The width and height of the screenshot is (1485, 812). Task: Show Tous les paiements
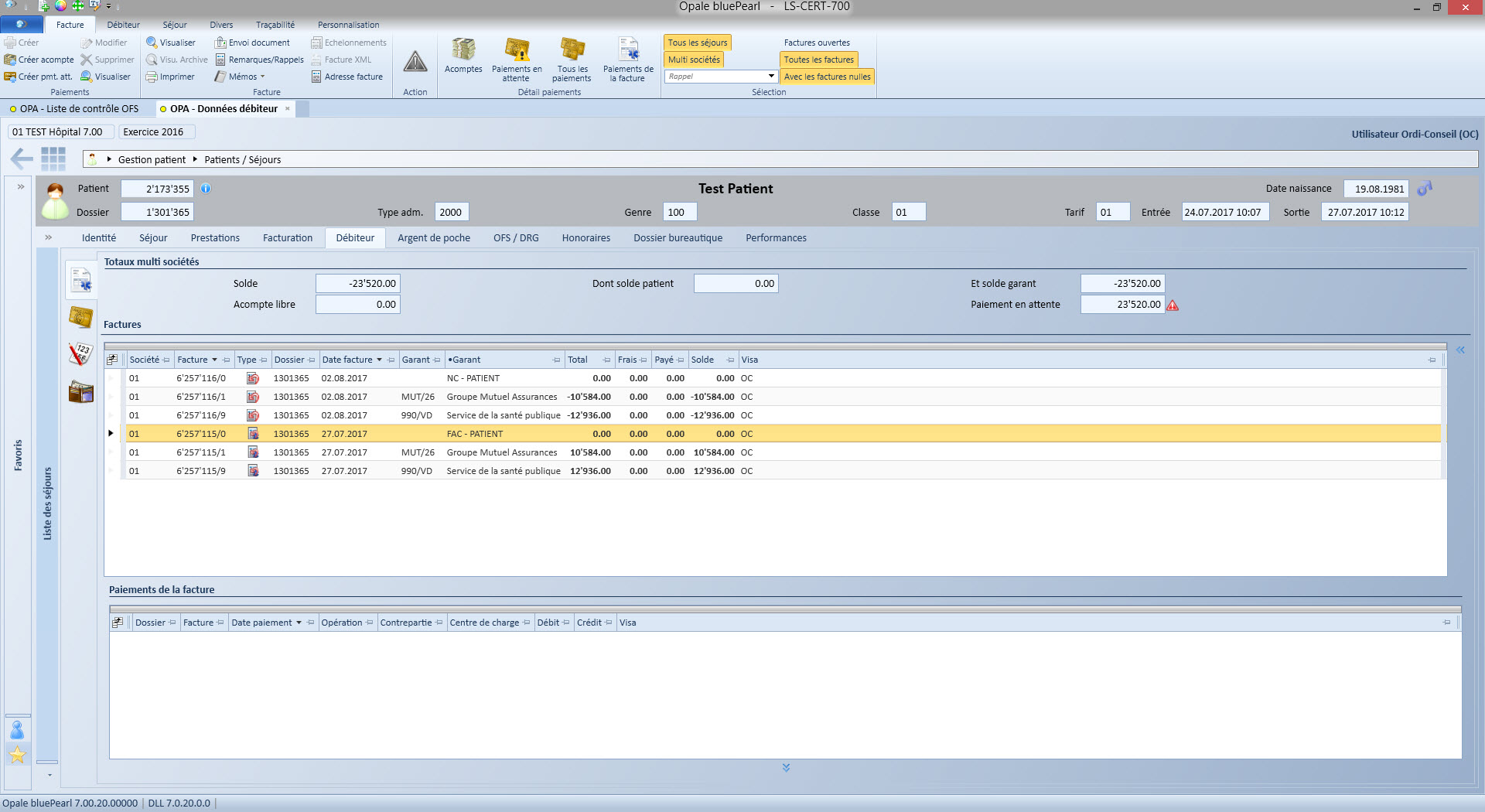click(x=572, y=60)
